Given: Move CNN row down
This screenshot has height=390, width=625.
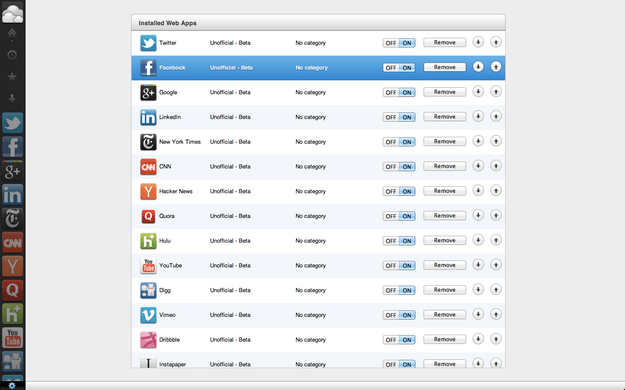Looking at the screenshot, I should (x=478, y=165).
